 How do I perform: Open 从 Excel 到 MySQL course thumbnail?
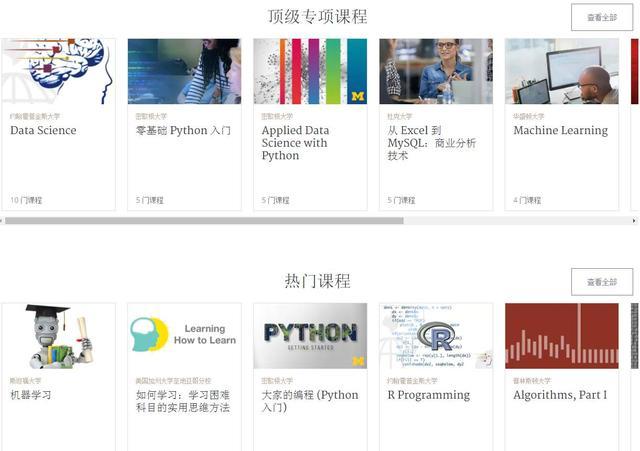(436, 71)
